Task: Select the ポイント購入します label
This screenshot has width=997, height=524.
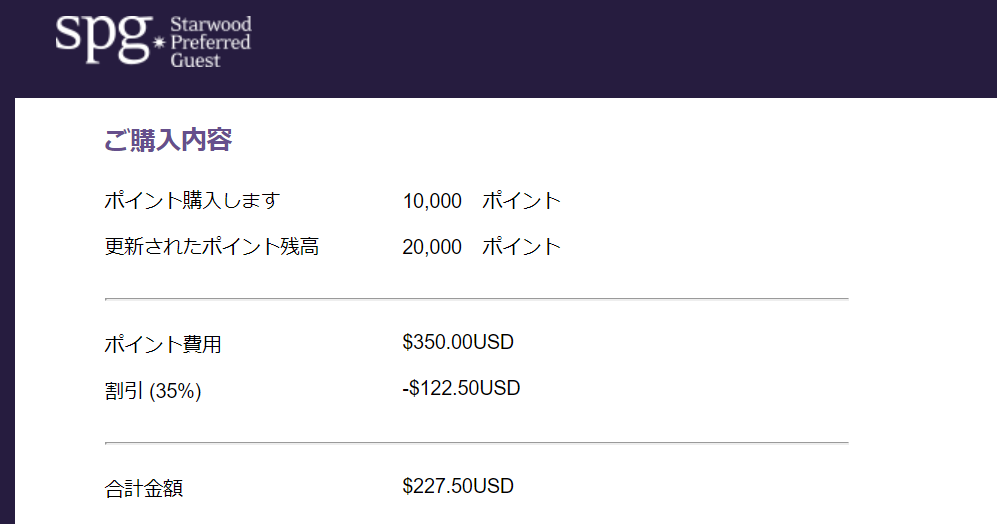Action: click(x=191, y=200)
